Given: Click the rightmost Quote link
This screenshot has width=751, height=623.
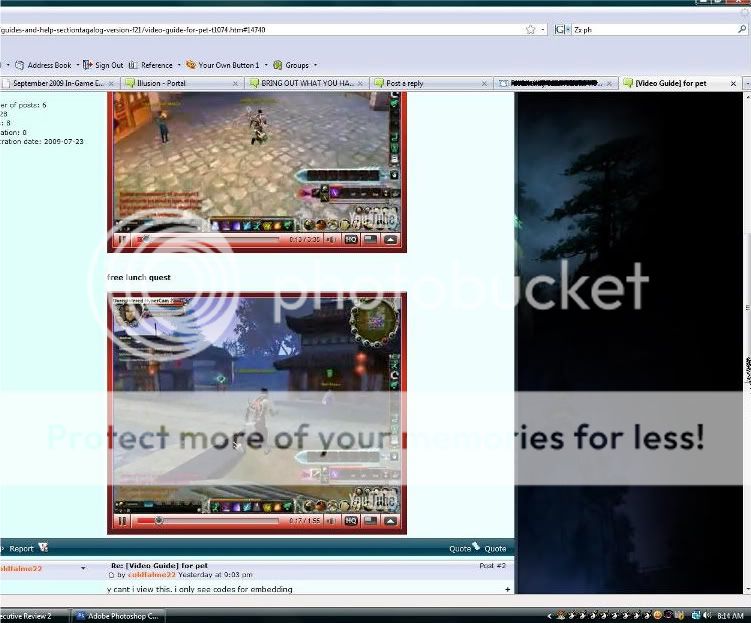Looking at the screenshot, I should coord(495,549).
